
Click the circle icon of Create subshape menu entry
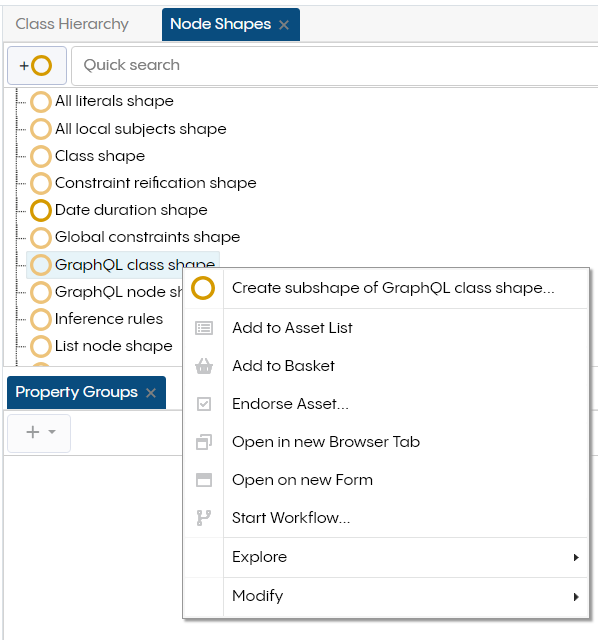[x=203, y=288]
